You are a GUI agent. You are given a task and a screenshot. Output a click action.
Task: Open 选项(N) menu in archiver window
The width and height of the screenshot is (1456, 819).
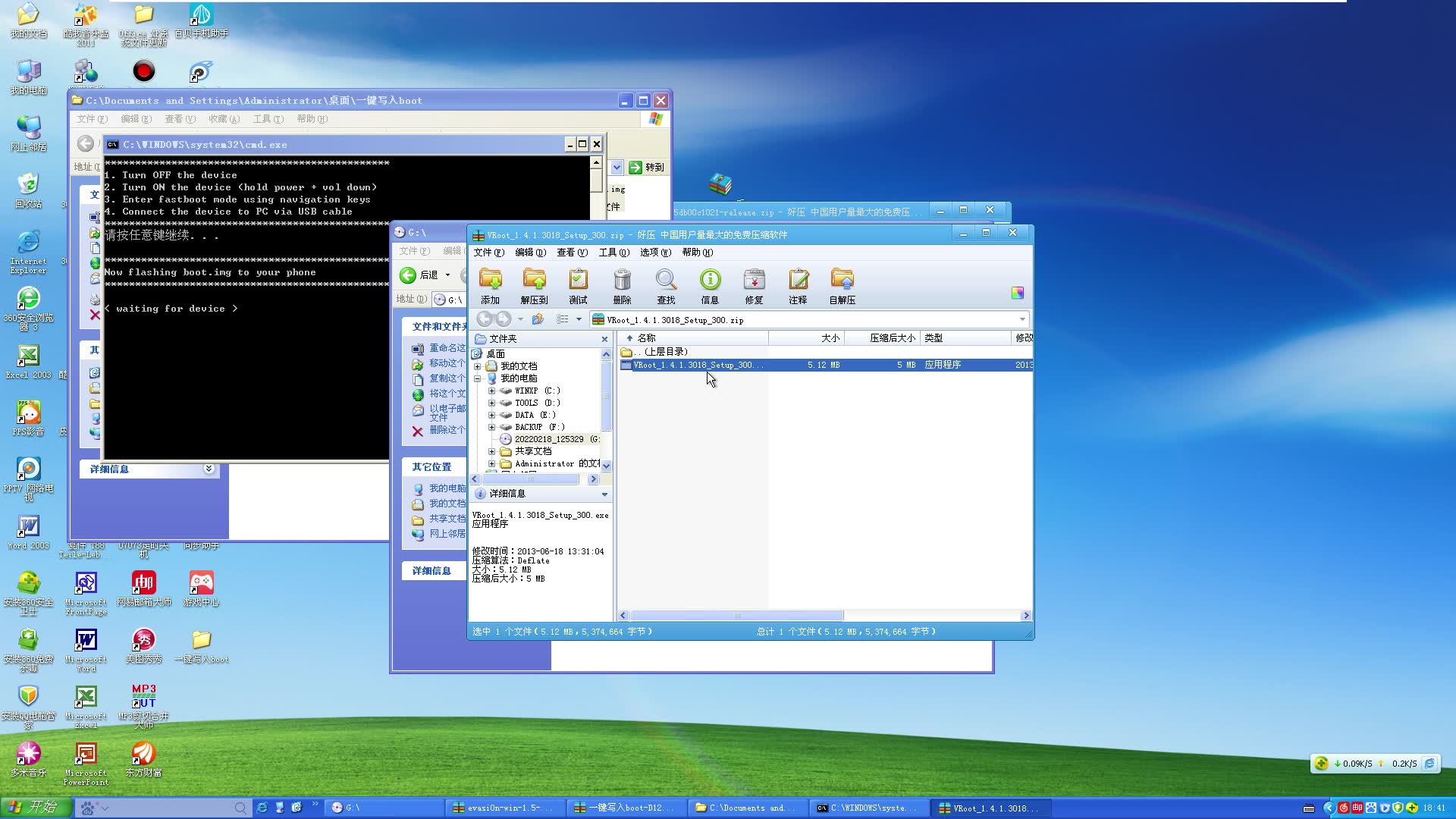click(655, 253)
